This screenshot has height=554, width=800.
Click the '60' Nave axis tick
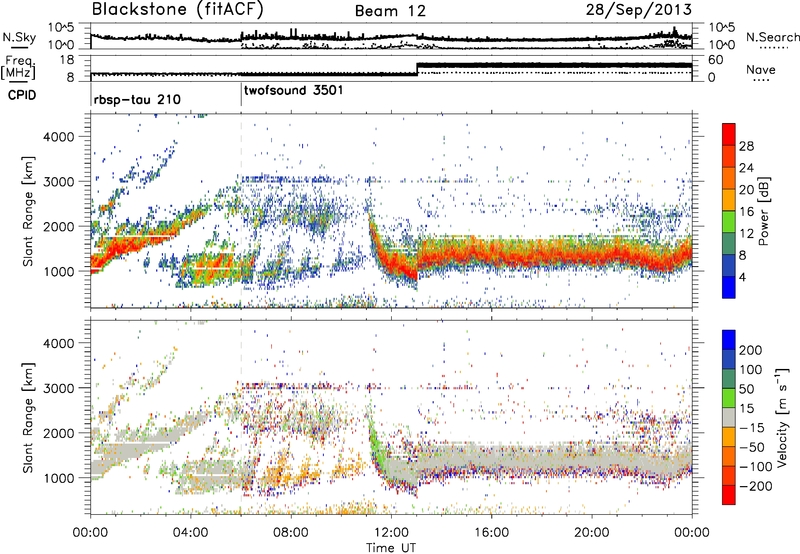pos(715,60)
